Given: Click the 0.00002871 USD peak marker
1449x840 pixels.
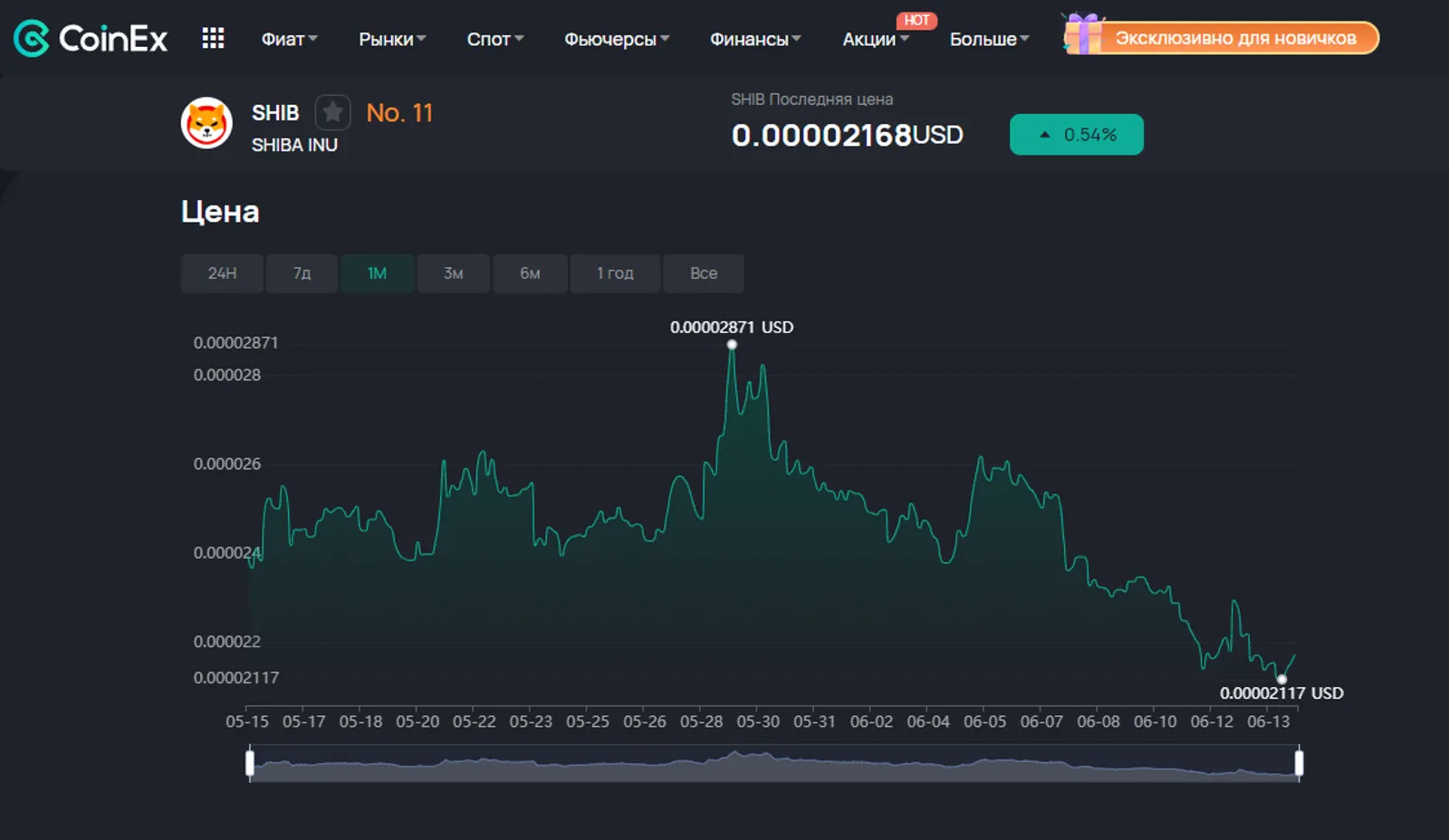Looking at the screenshot, I should coord(732,344).
